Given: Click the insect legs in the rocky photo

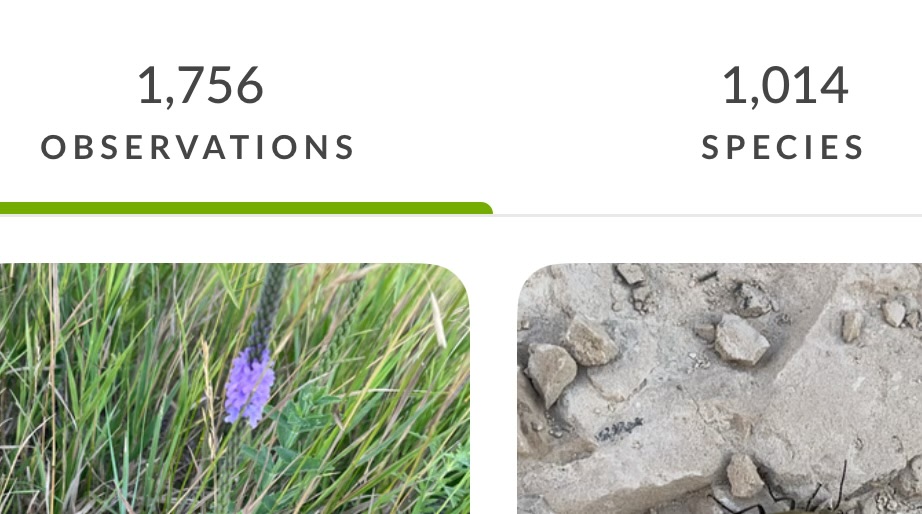Looking at the screenshot, I should pos(782,494).
